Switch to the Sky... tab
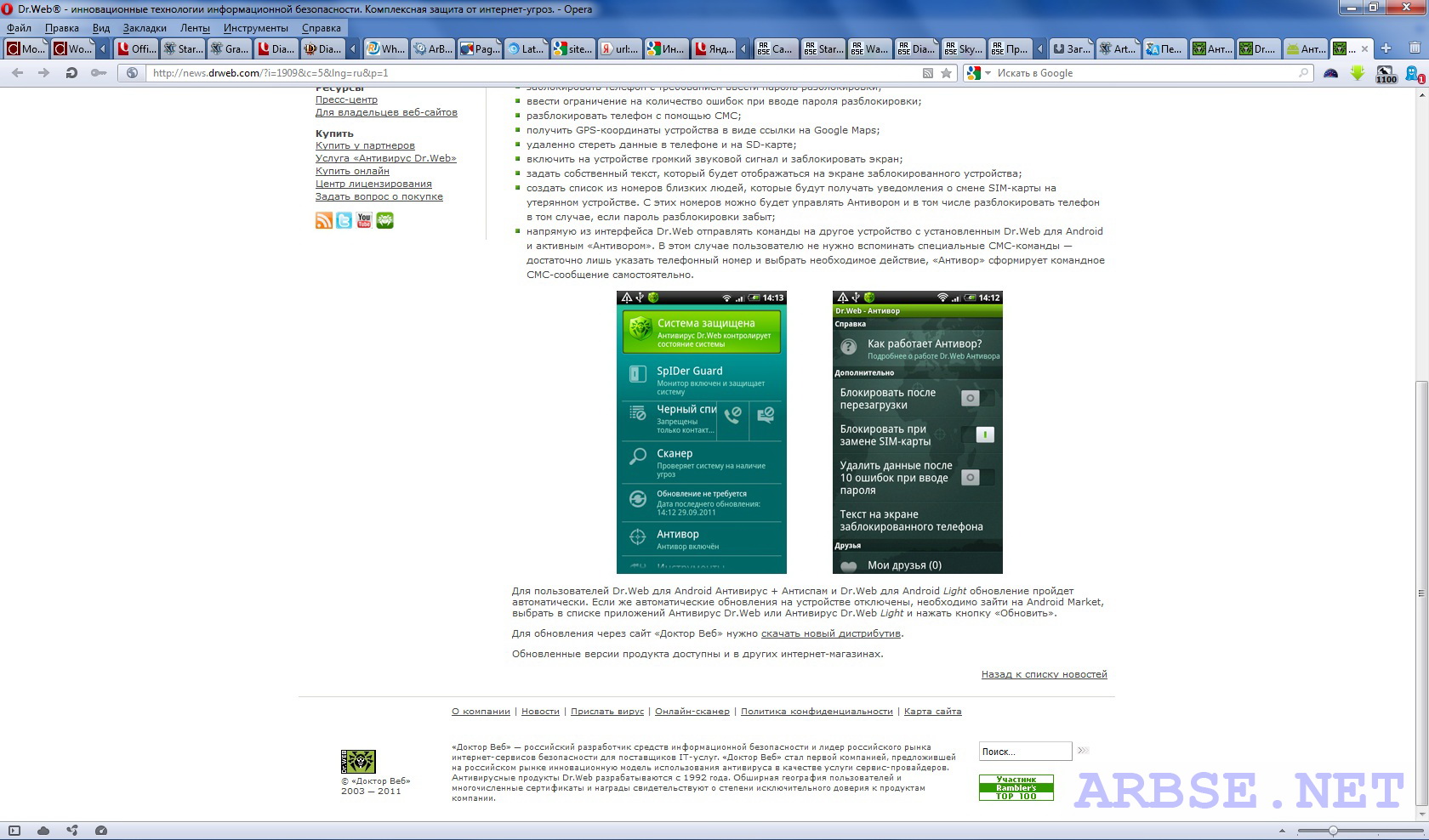 point(963,49)
